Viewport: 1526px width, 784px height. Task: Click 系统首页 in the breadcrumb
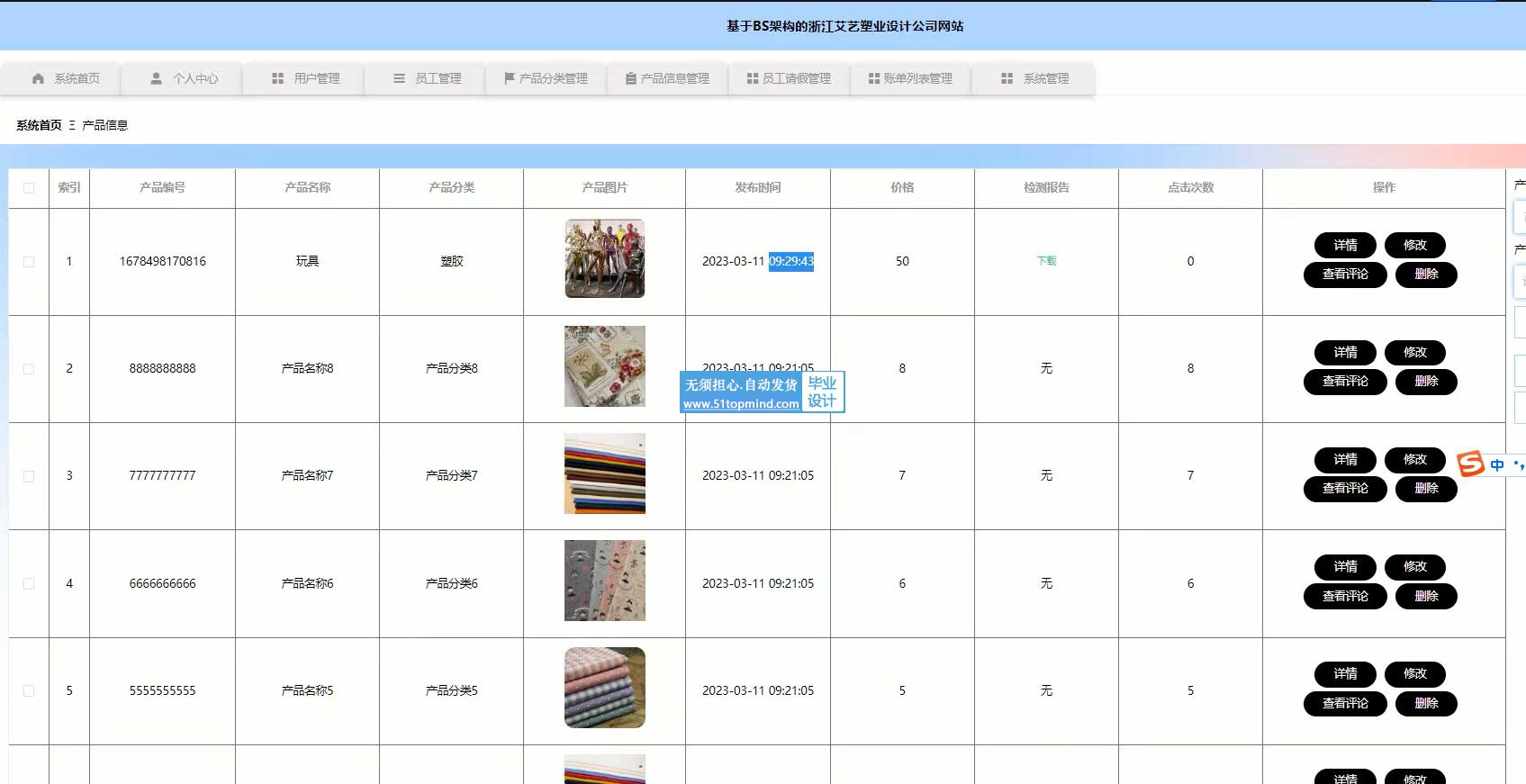click(39, 125)
